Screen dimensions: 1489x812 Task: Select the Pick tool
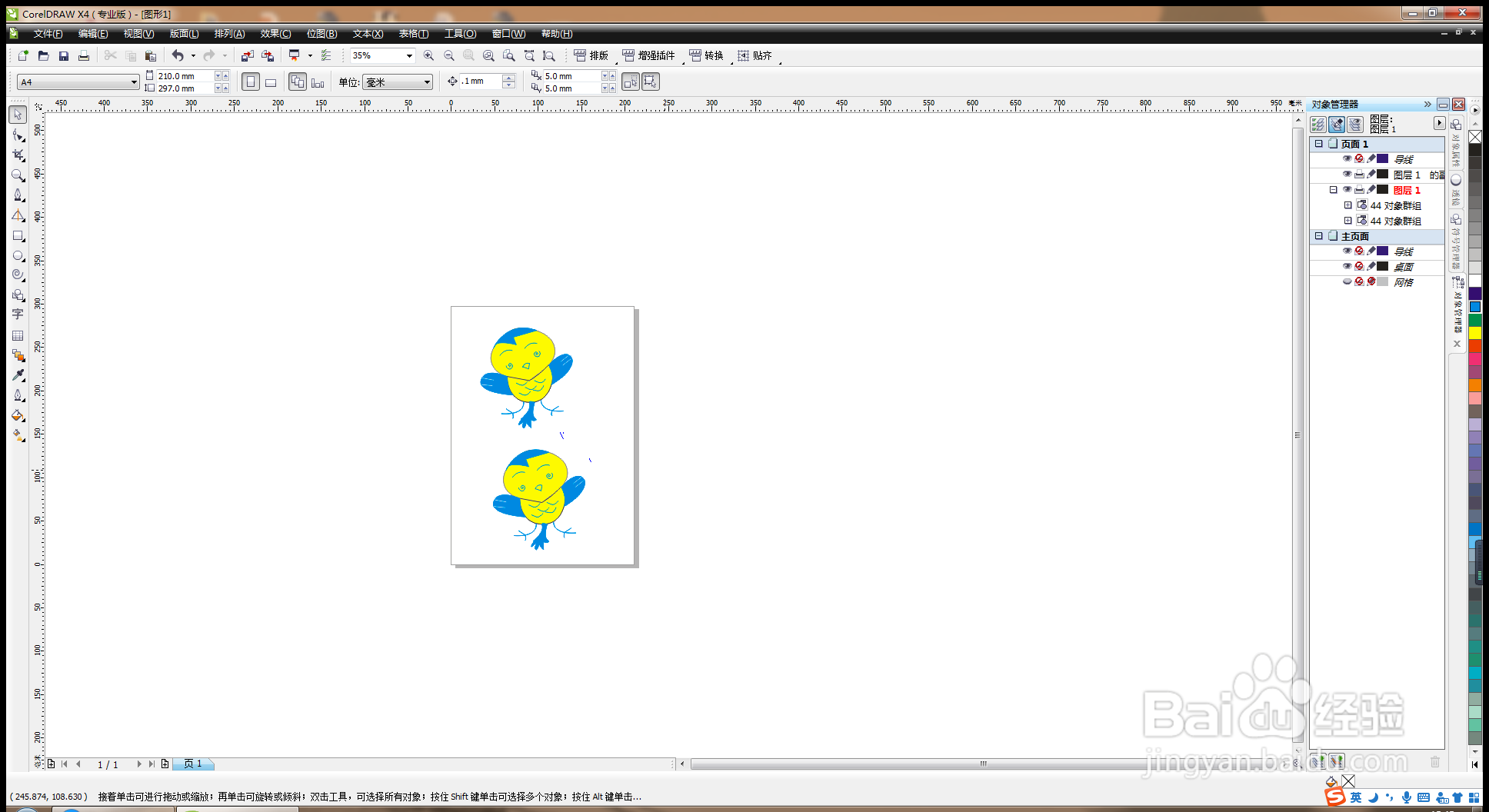tap(18, 115)
